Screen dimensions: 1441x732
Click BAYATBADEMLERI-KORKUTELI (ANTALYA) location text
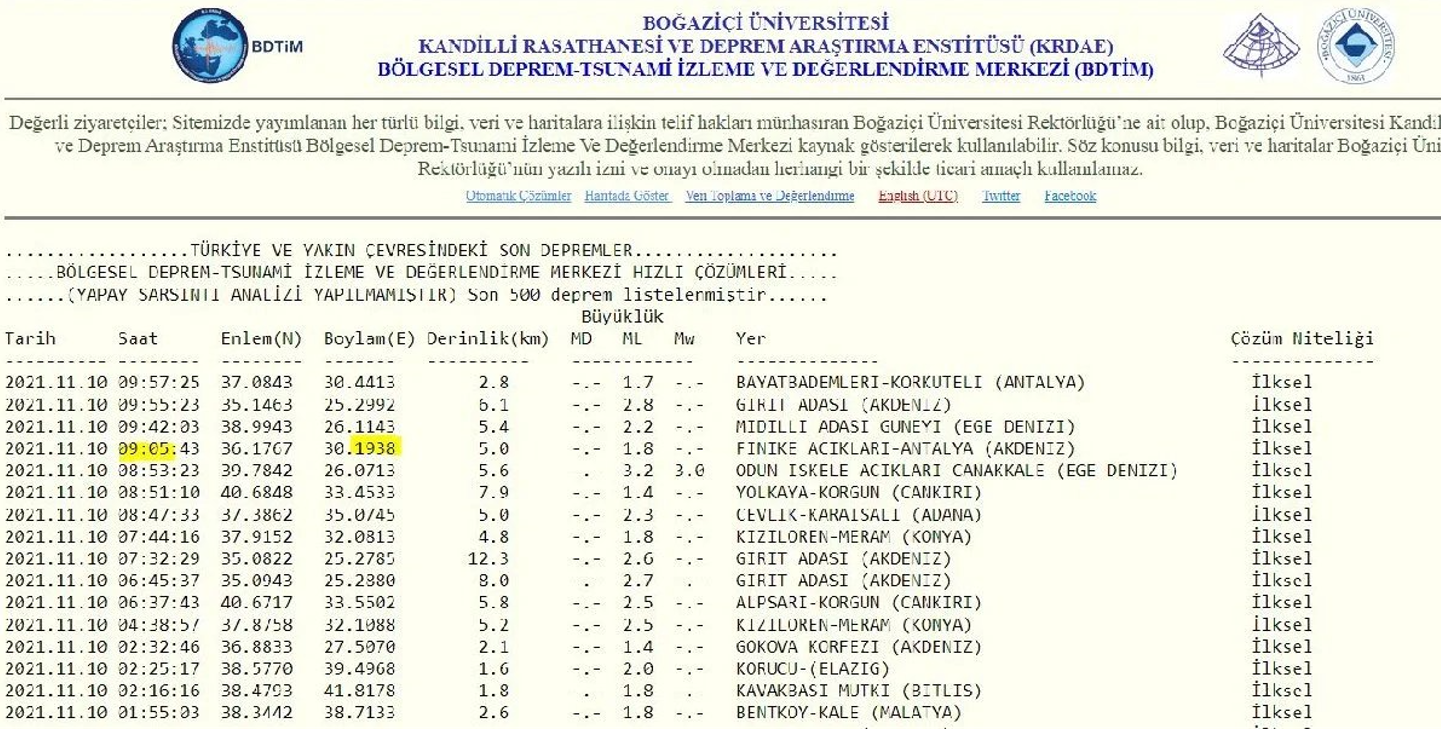910,382
